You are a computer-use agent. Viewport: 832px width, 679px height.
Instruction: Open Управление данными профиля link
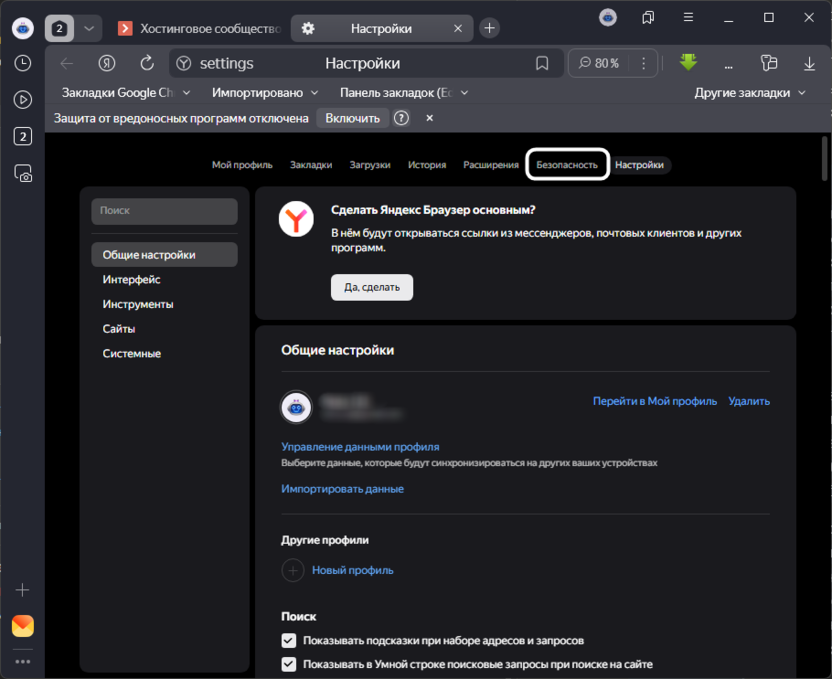click(360, 447)
